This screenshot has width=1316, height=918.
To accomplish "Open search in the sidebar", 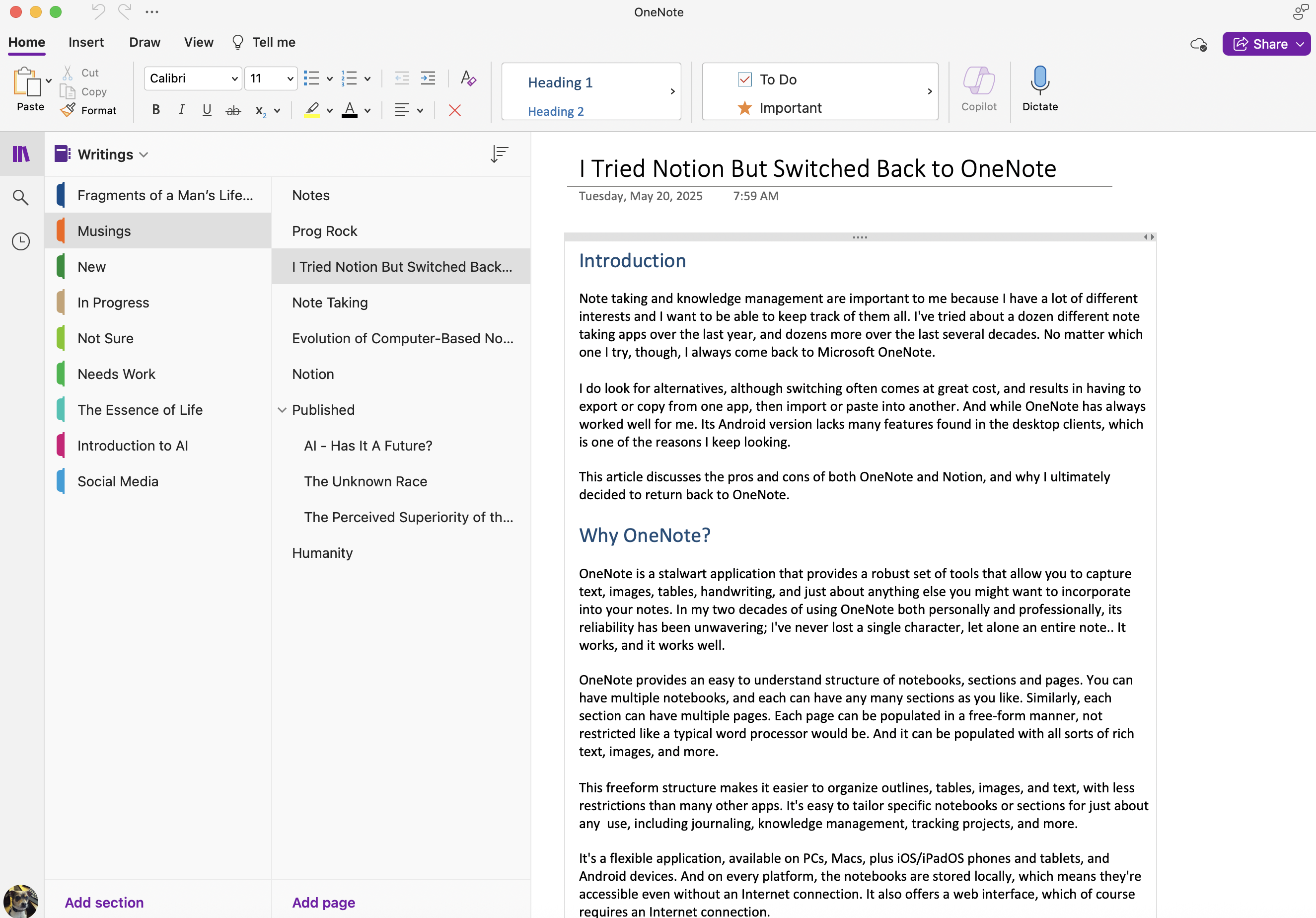I will 21,197.
